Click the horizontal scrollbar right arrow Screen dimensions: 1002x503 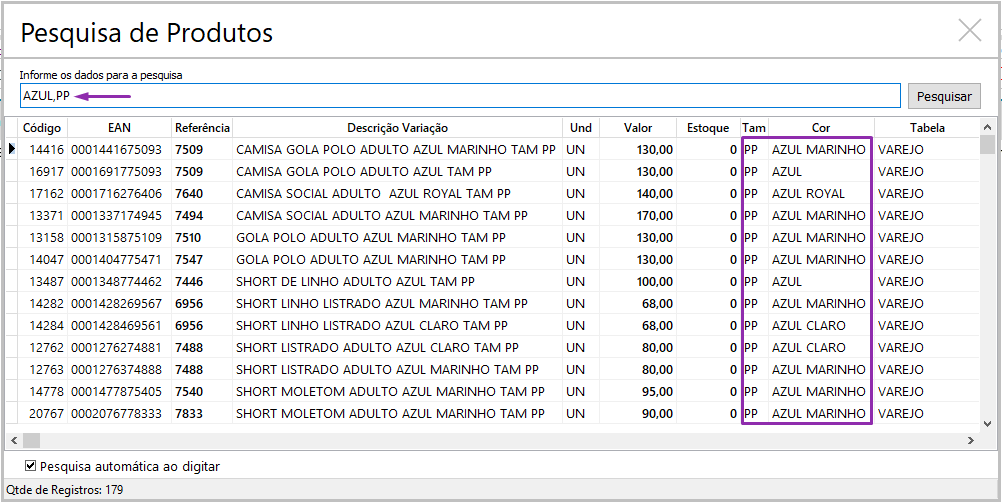pyautogui.click(x=970, y=441)
